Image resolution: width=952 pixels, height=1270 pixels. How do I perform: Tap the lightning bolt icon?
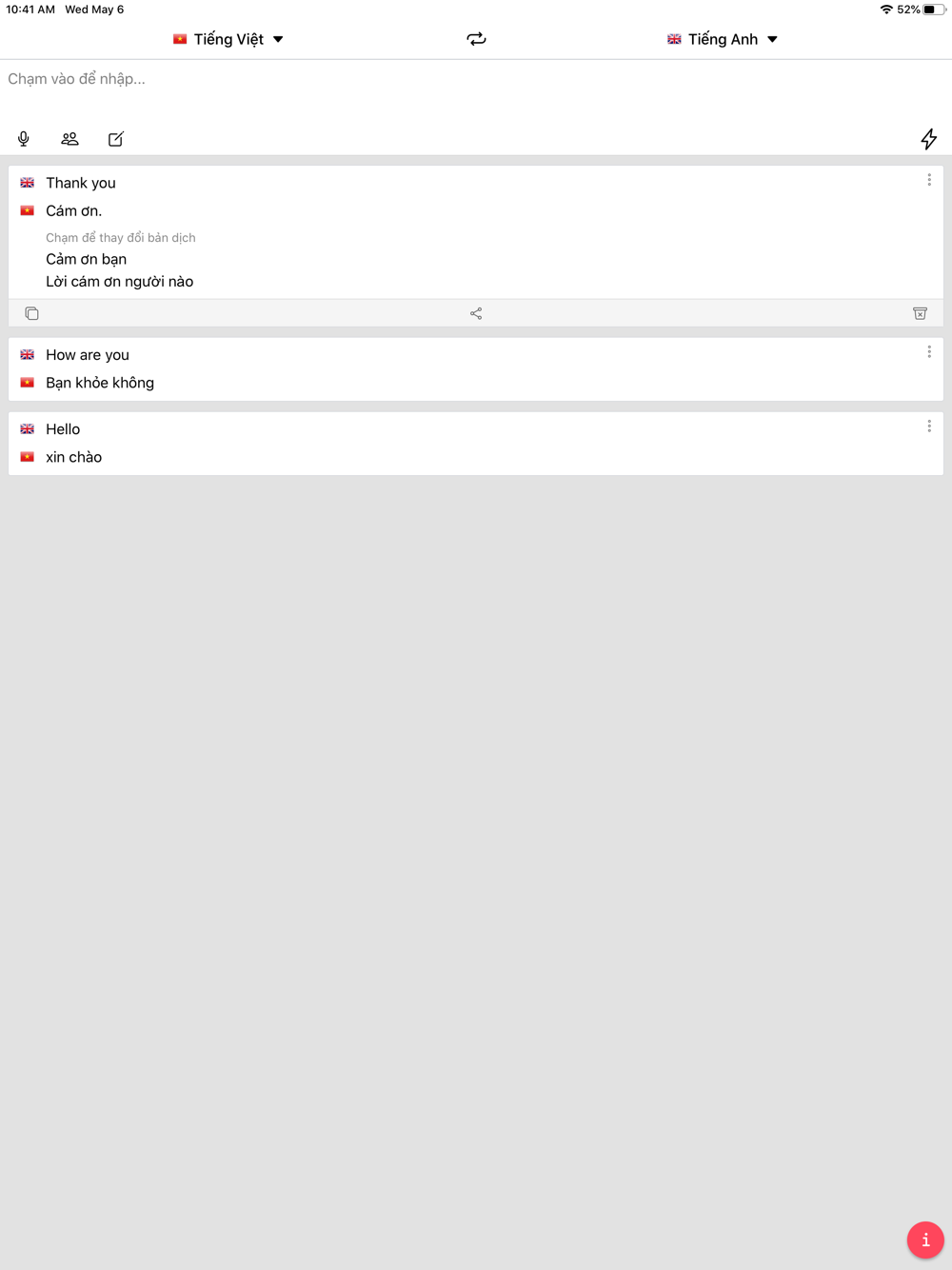click(x=928, y=139)
